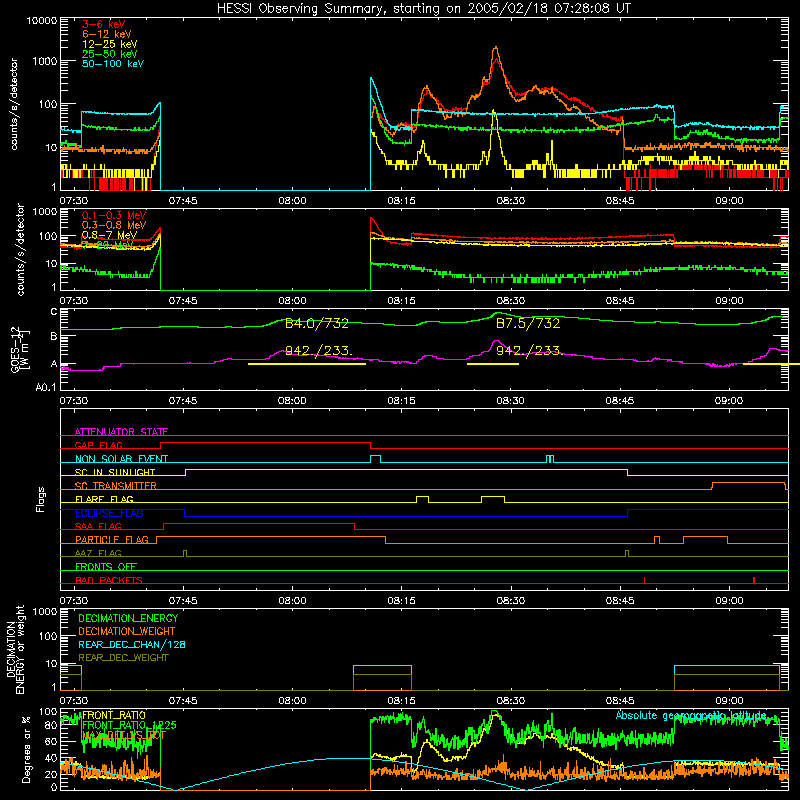The height and width of the screenshot is (800, 800).
Task: Click the '0.8-7 MeV' legend label
Action: click(109, 235)
